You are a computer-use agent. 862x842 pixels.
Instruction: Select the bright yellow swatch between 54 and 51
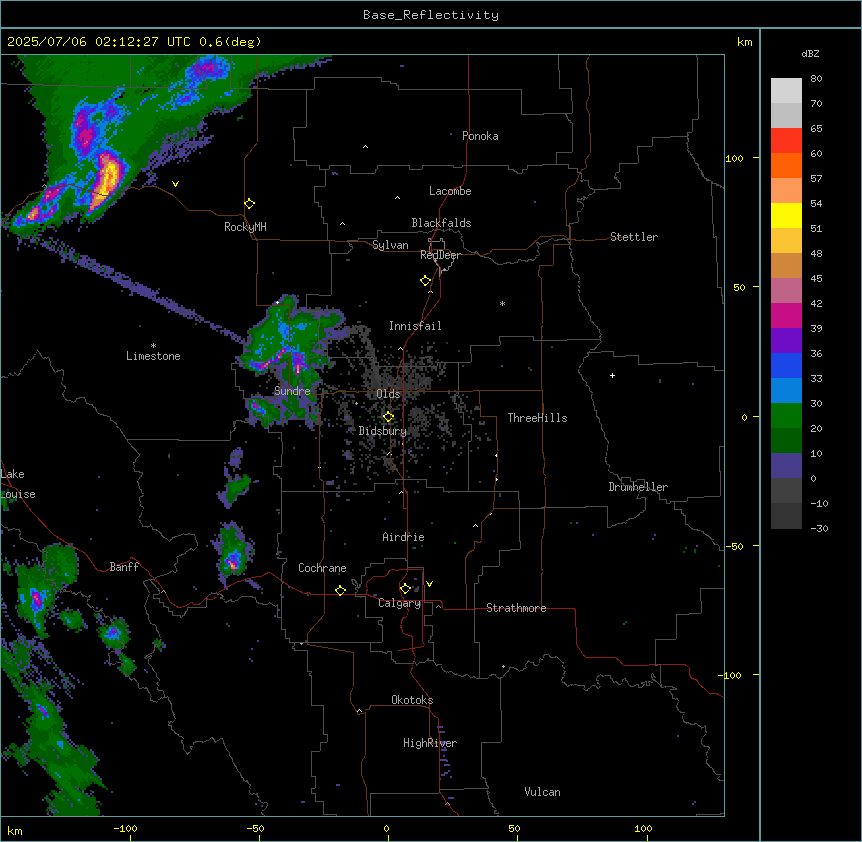[x=786, y=215]
